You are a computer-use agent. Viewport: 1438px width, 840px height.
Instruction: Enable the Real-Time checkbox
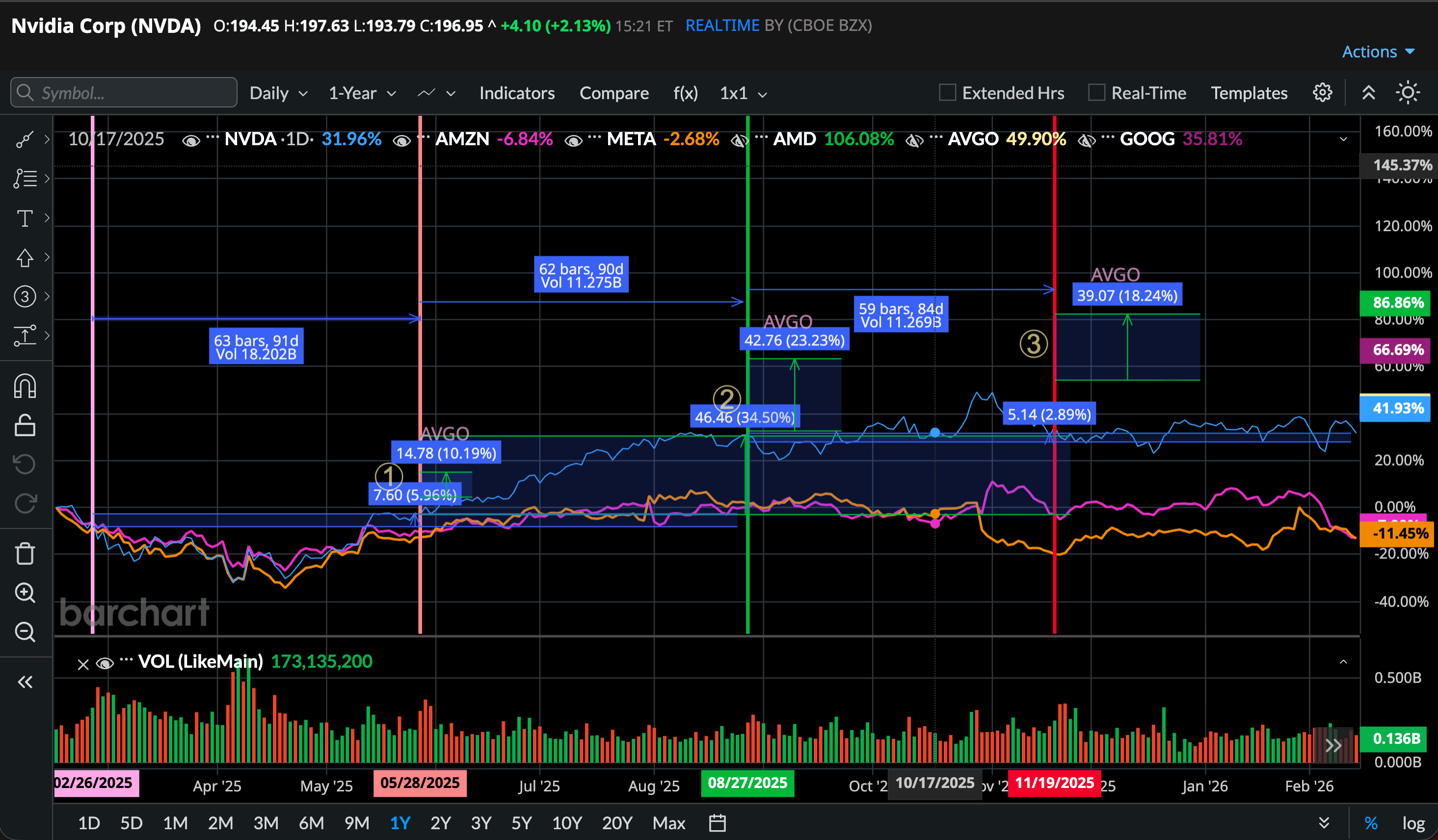(x=1096, y=92)
